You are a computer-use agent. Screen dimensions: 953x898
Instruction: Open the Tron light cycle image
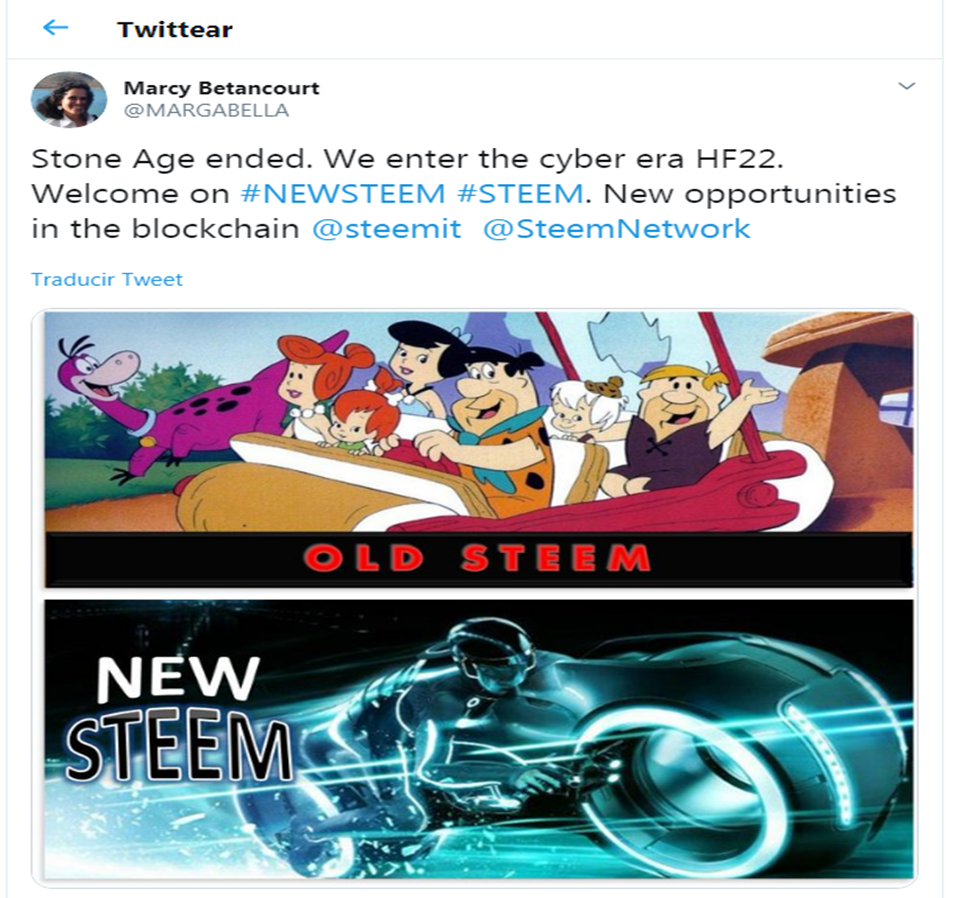[x=478, y=738]
